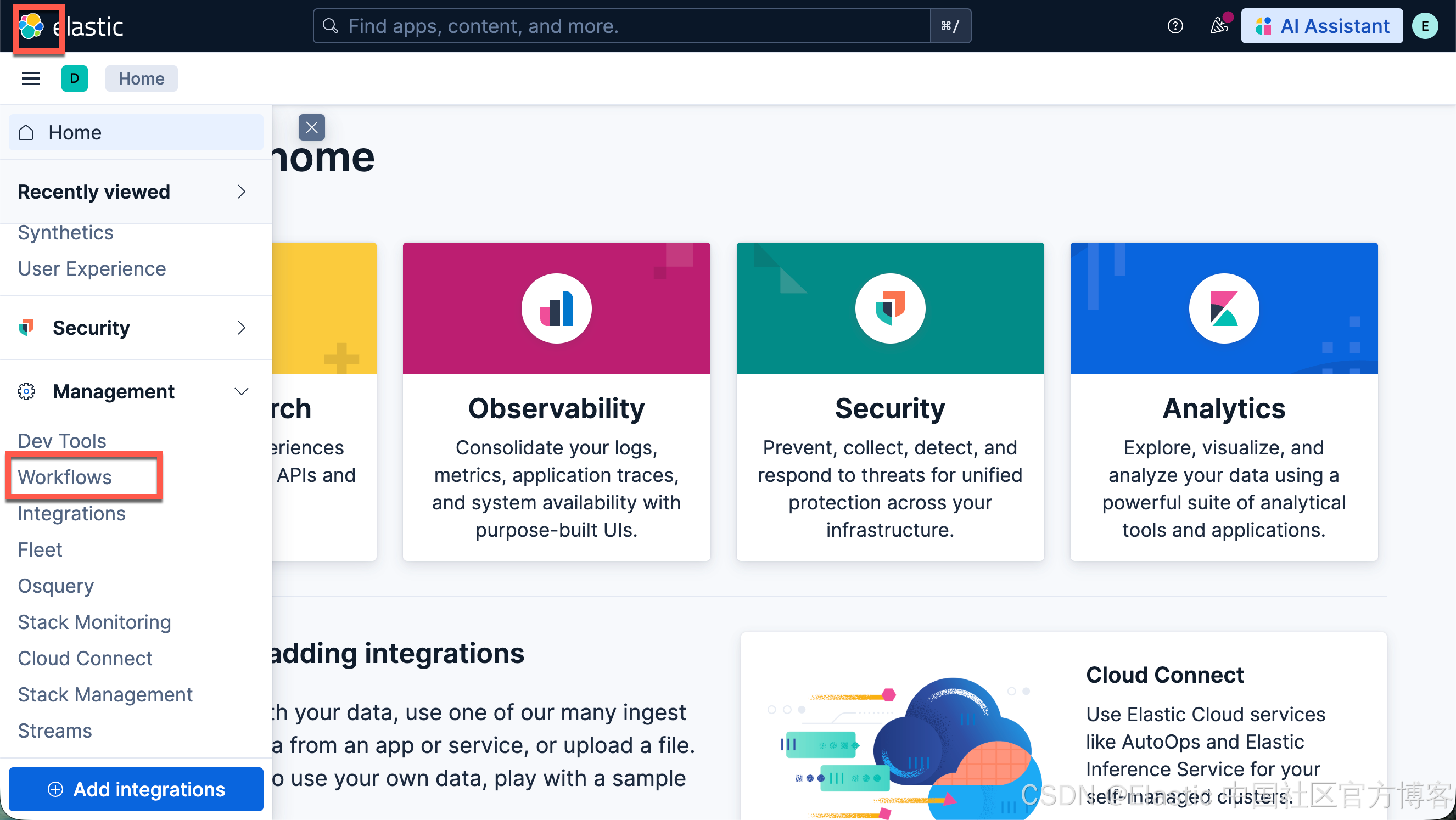The width and height of the screenshot is (1456, 820).
Task: Click the Add integrations button
Action: [x=136, y=789]
